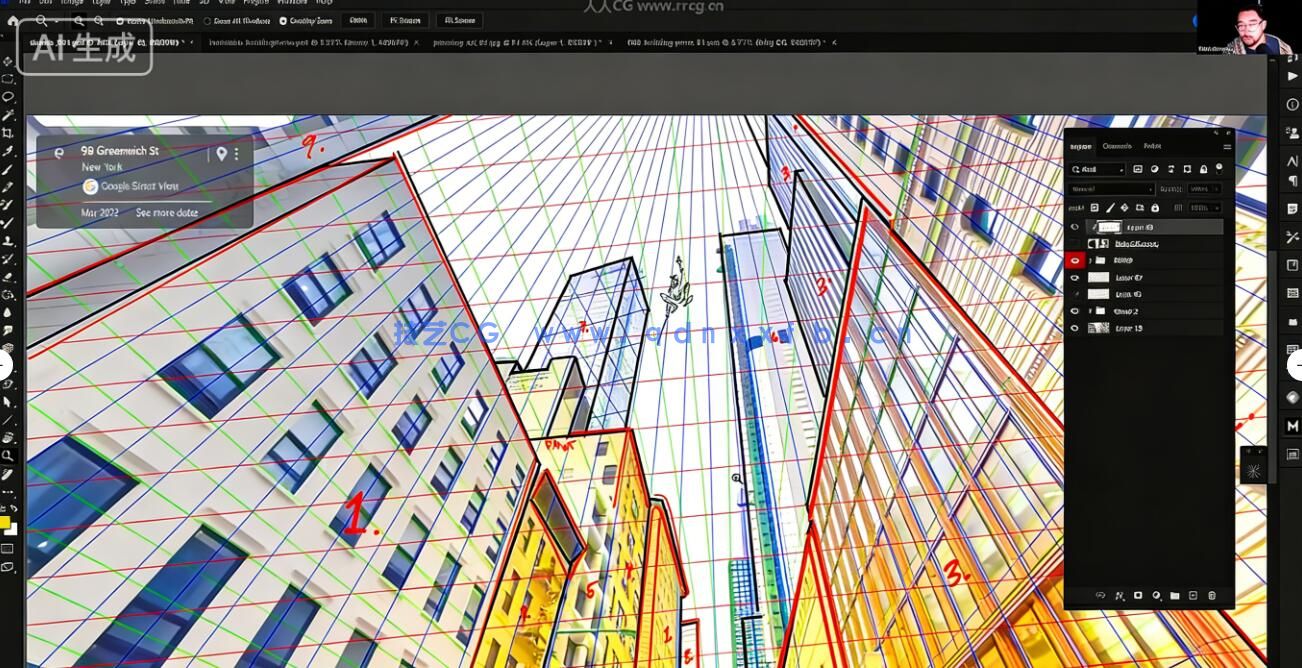The width and height of the screenshot is (1302, 668).
Task: Enable the Scrubby Zoom checkbox
Action: (283, 20)
